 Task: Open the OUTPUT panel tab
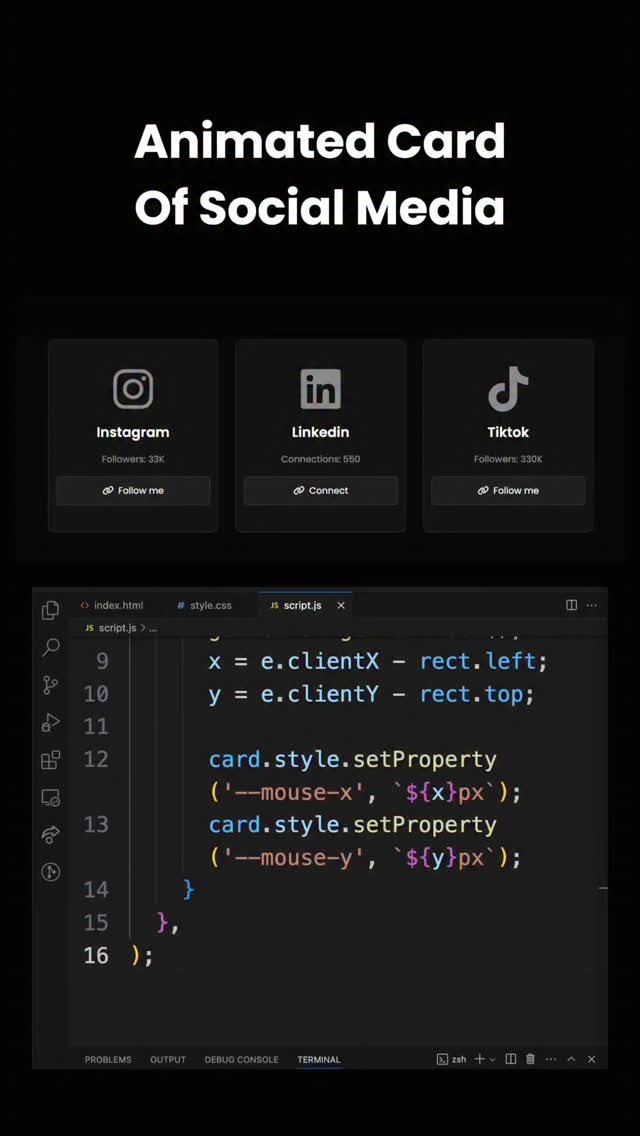point(168,1059)
